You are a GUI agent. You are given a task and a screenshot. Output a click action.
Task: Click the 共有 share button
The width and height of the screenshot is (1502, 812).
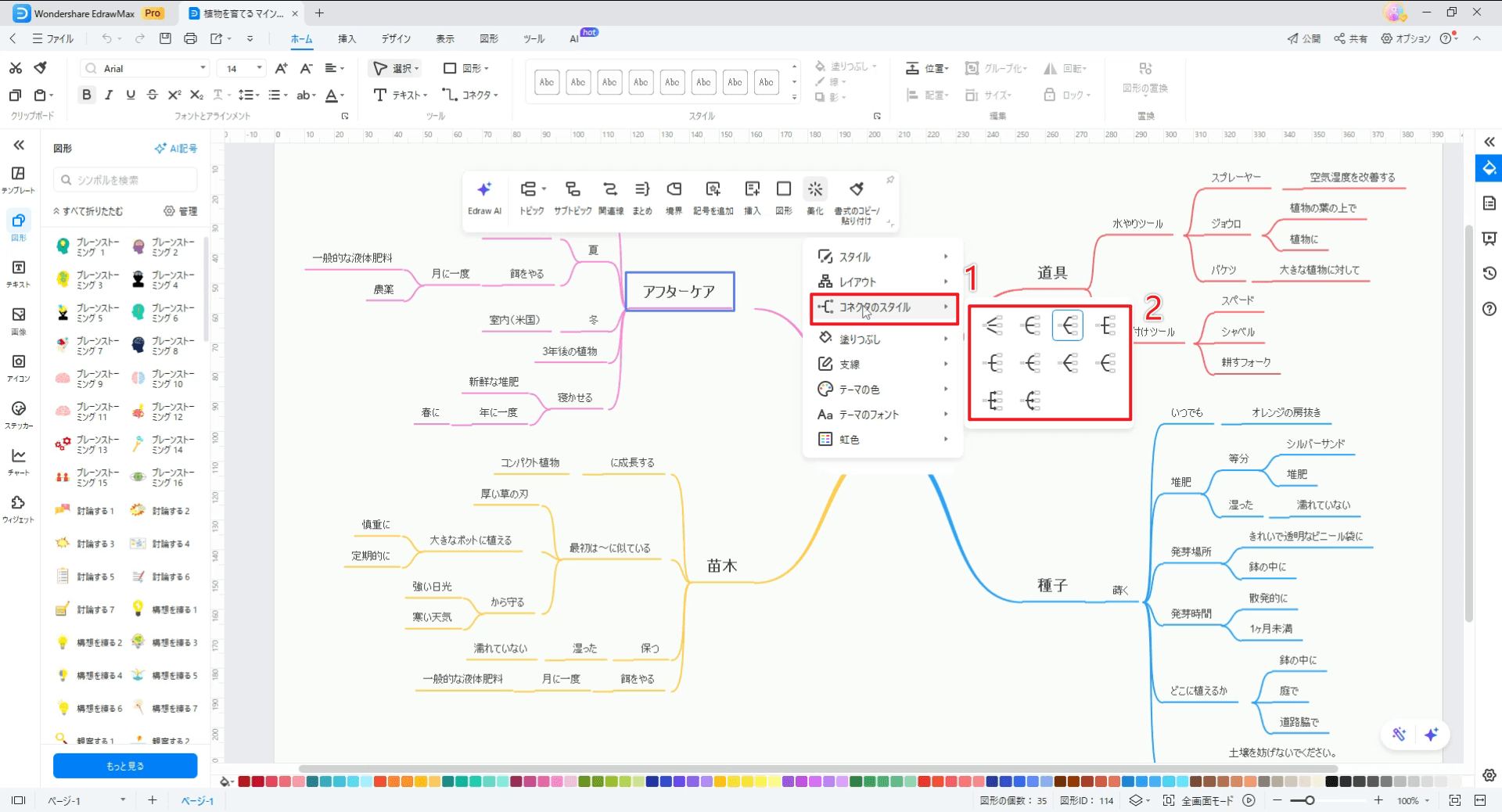[1351, 38]
